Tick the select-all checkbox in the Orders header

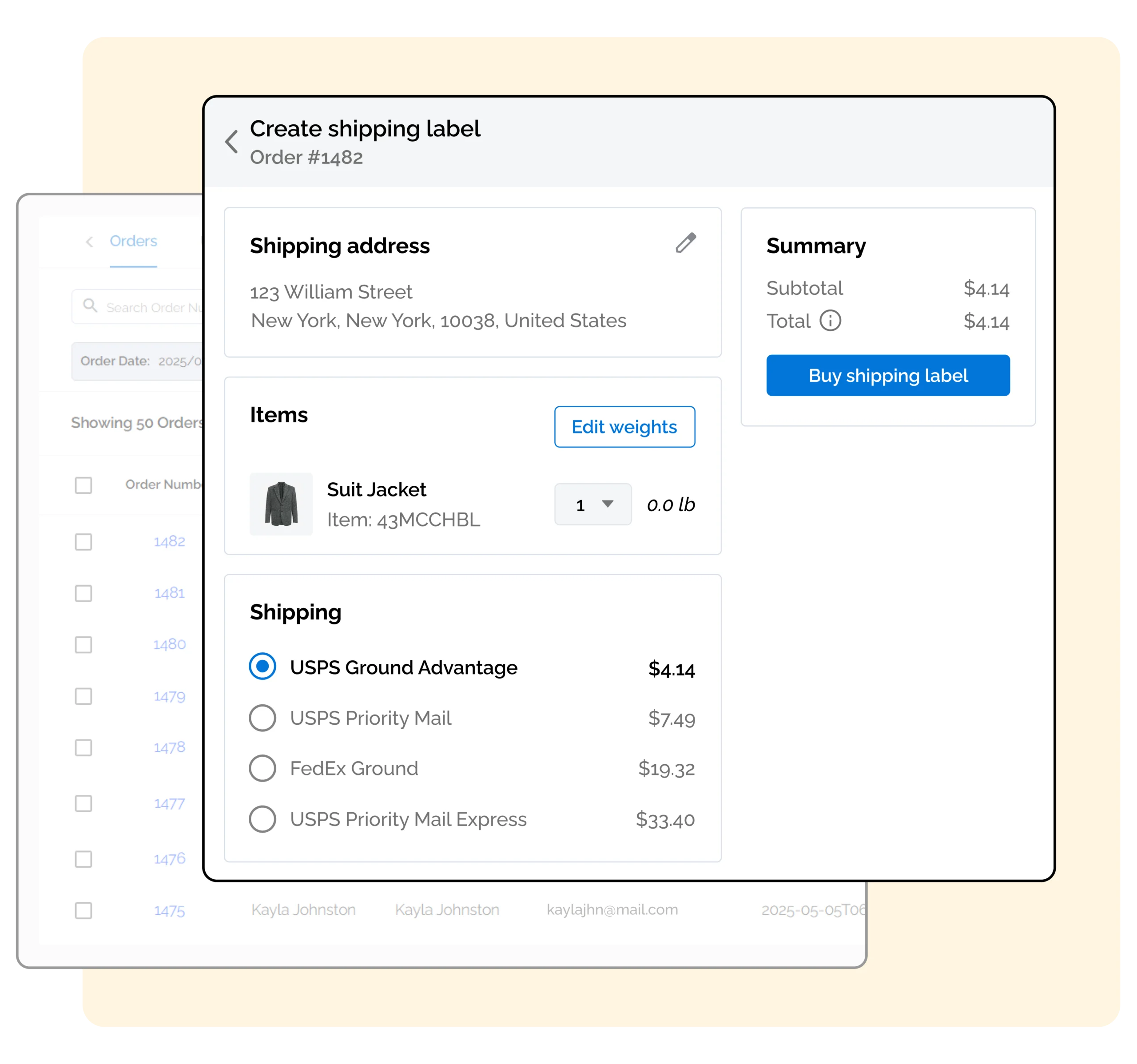pos(83,485)
